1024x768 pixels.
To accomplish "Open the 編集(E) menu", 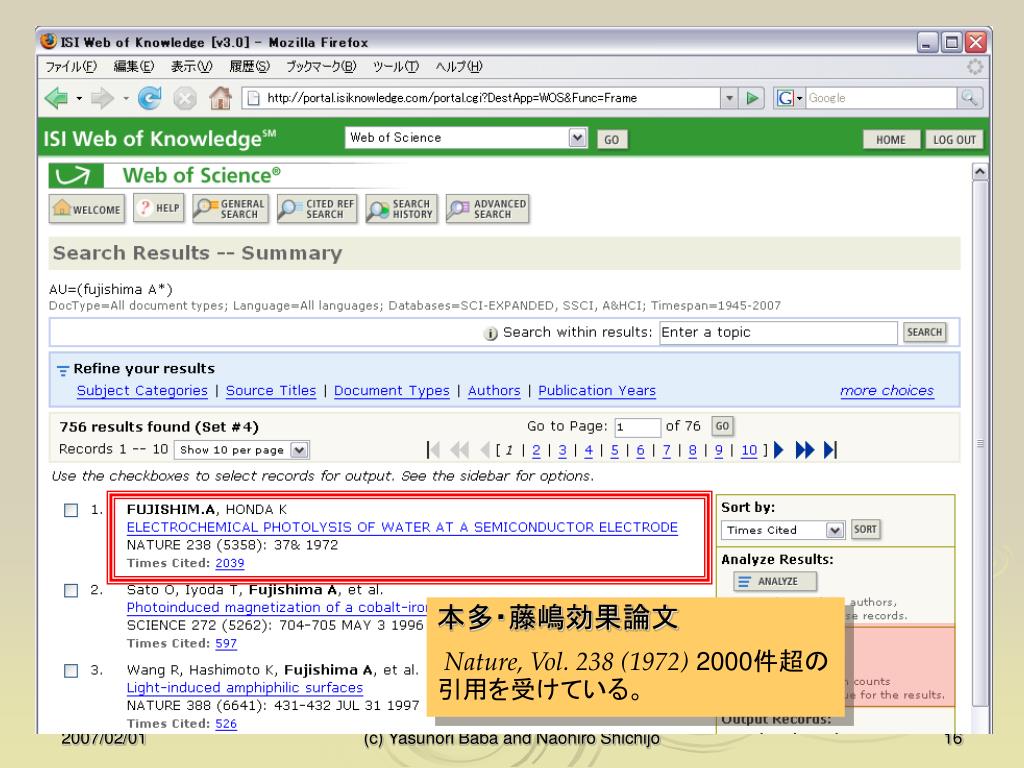I will [x=134, y=67].
